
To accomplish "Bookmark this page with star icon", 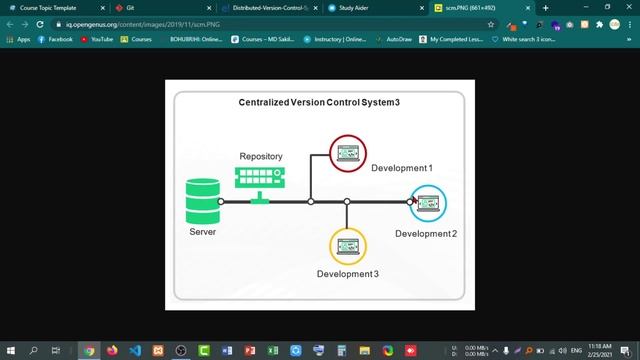I will point(491,24).
